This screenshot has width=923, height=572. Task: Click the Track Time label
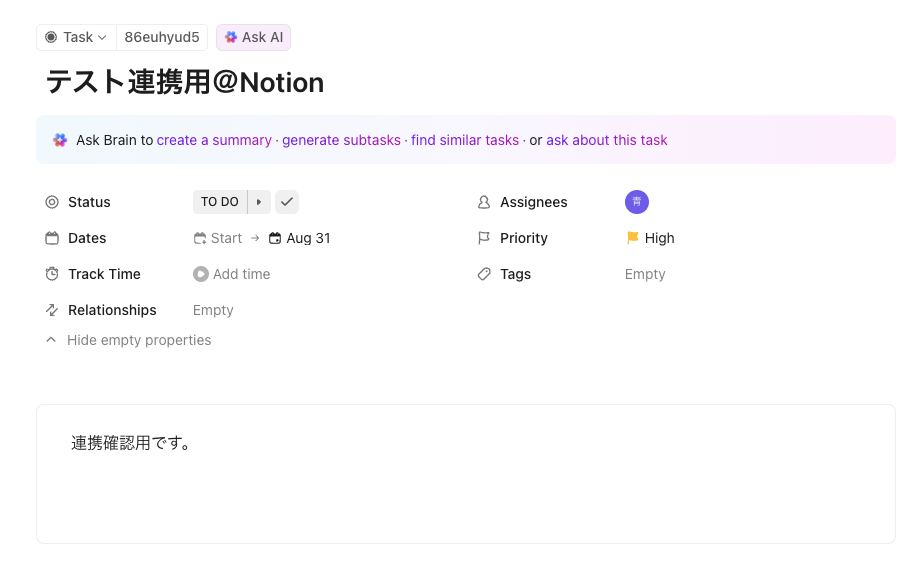click(x=104, y=274)
